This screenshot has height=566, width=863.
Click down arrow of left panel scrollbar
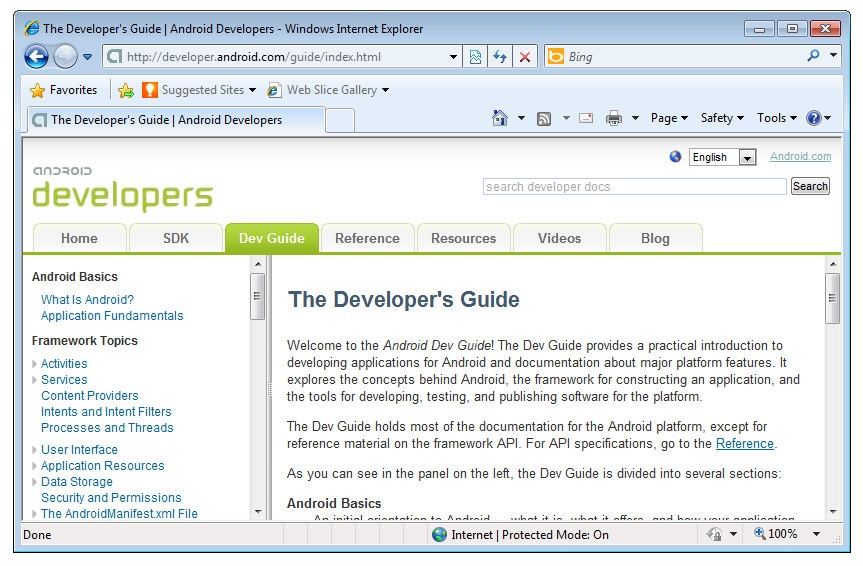[258, 511]
